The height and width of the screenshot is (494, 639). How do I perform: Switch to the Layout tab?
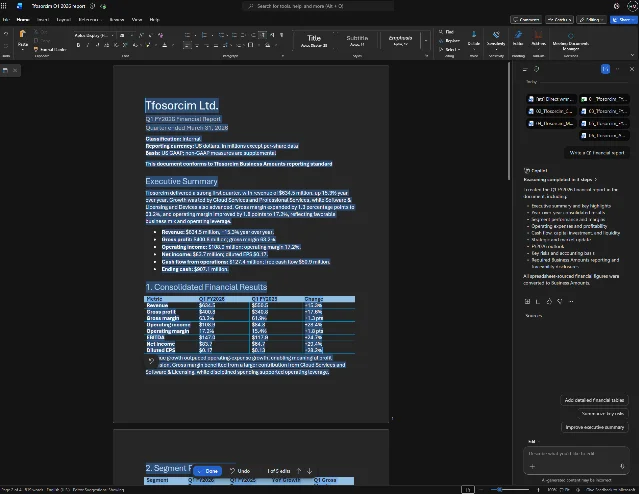tap(63, 20)
